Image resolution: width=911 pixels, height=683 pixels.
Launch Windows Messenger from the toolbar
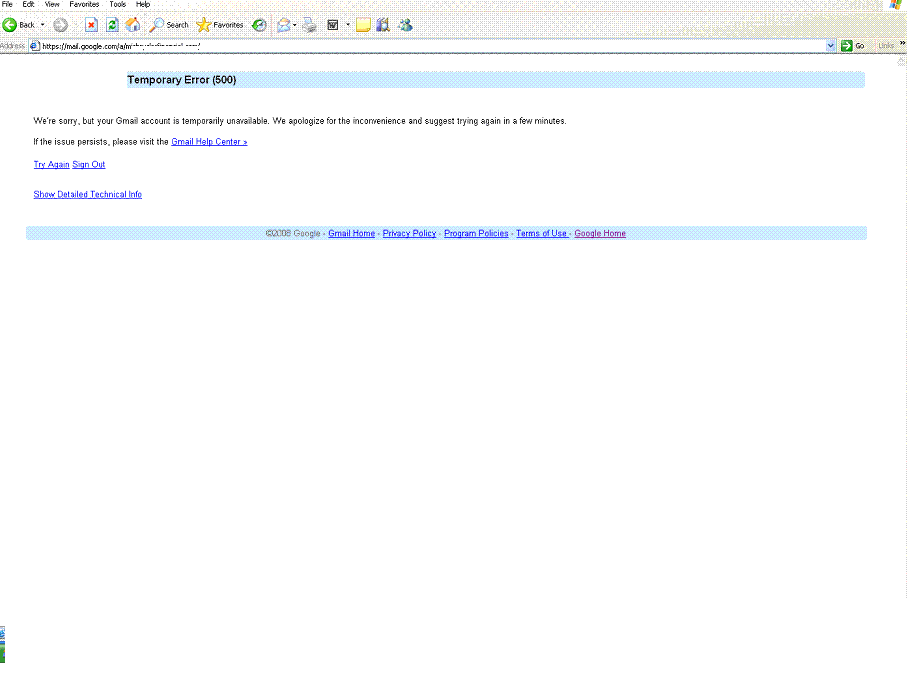click(x=407, y=25)
